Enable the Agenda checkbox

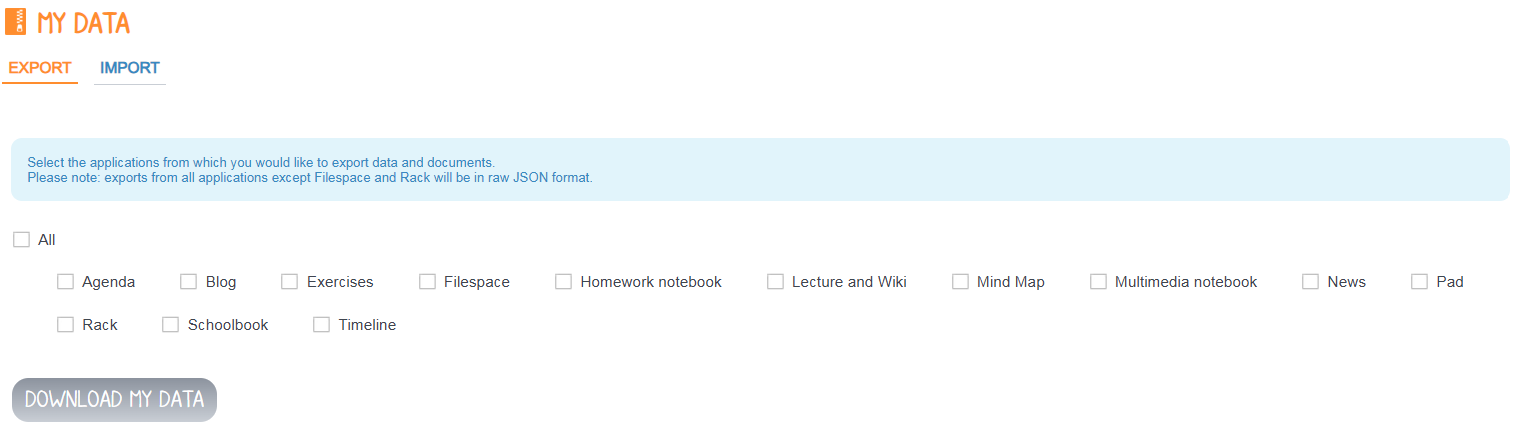[x=66, y=282]
